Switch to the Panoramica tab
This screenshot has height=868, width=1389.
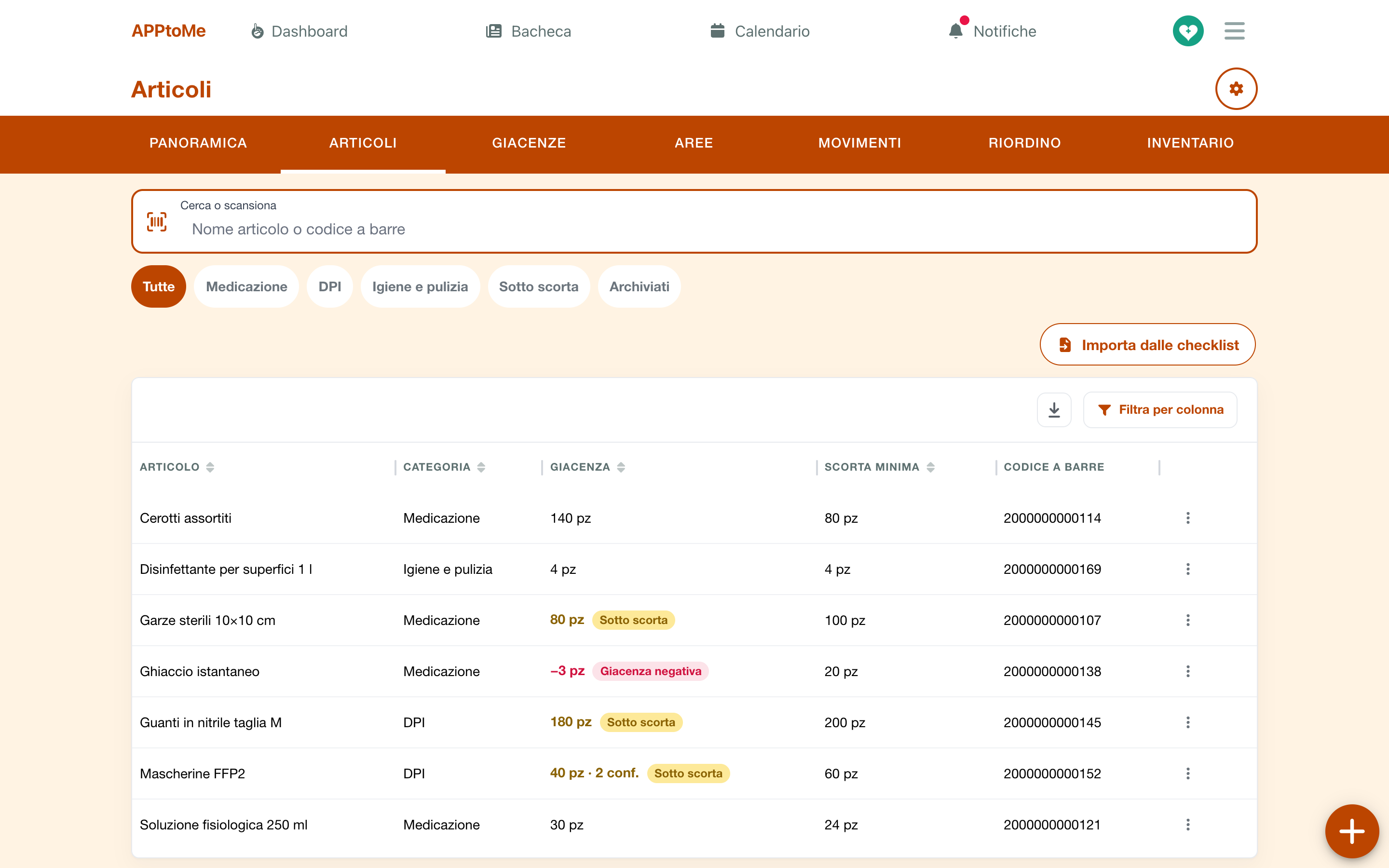(198, 144)
